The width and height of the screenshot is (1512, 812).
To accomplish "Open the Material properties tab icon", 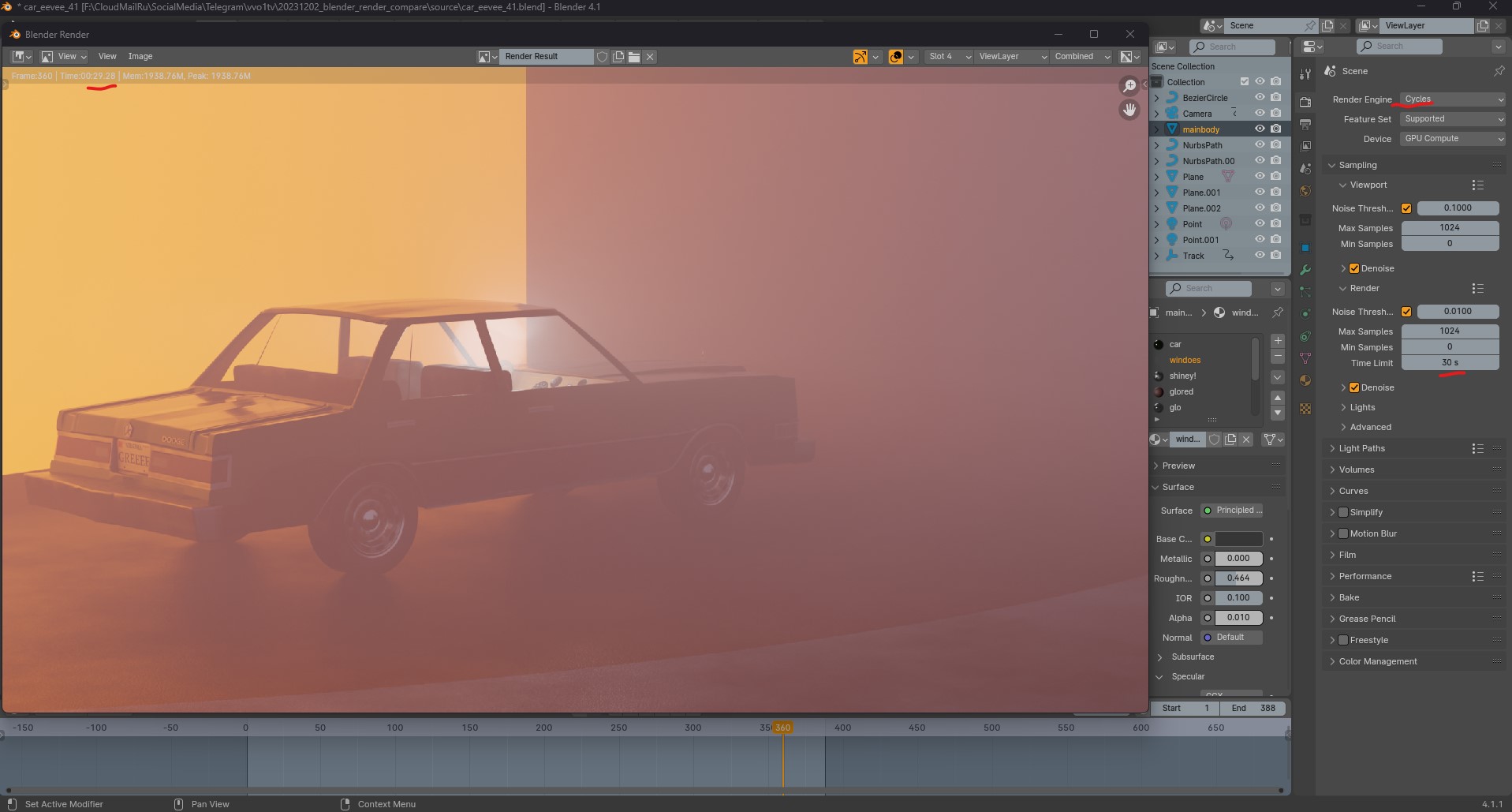I will (1305, 380).
